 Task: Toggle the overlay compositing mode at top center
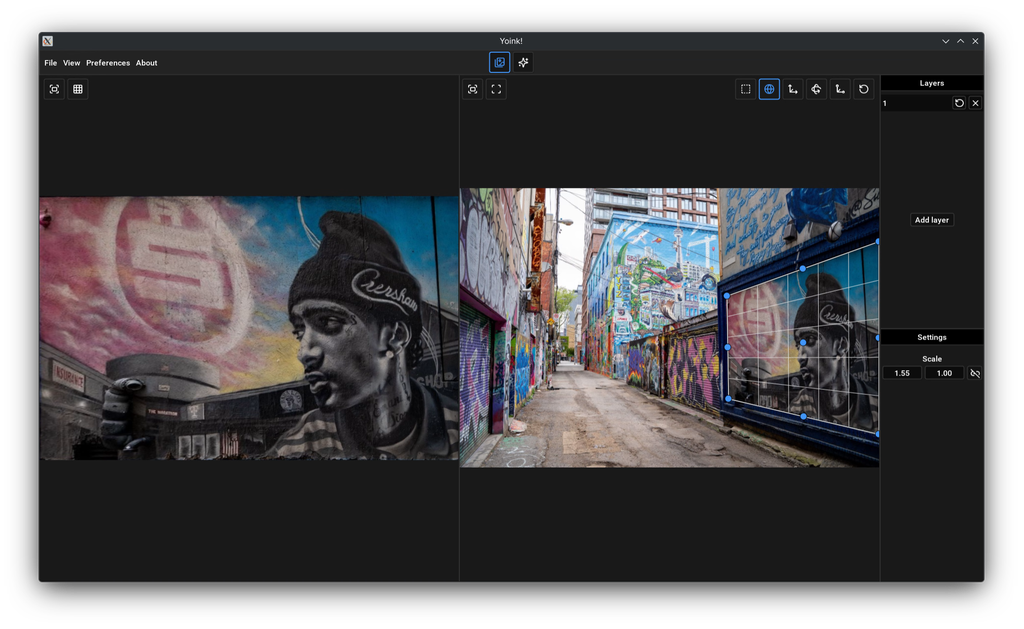(x=499, y=62)
